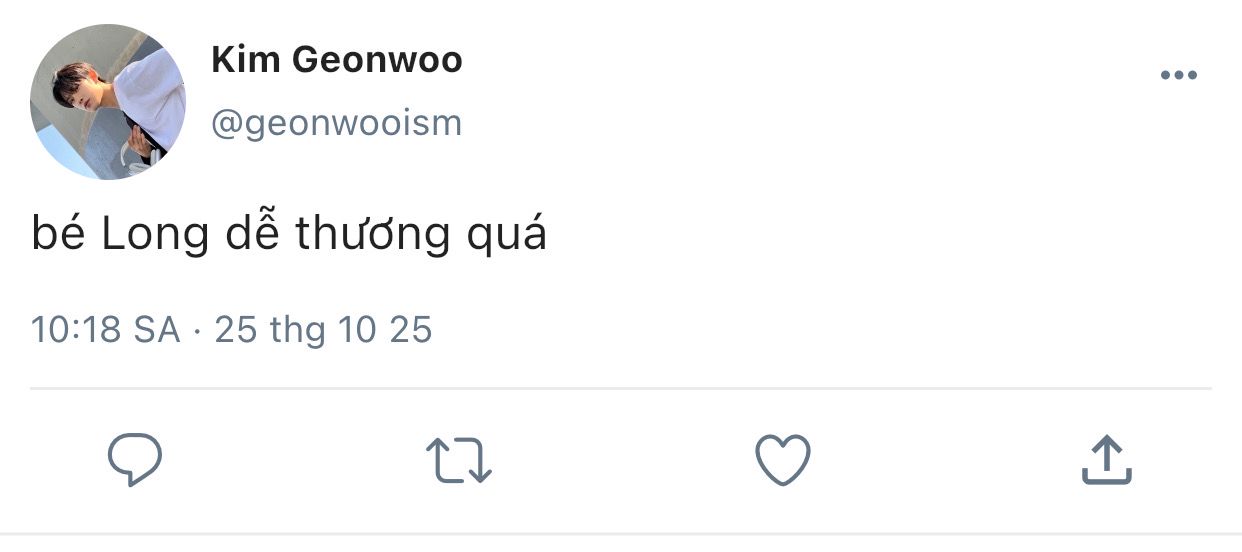
Task: Open the three-dot more options menu
Action: click(x=1179, y=76)
